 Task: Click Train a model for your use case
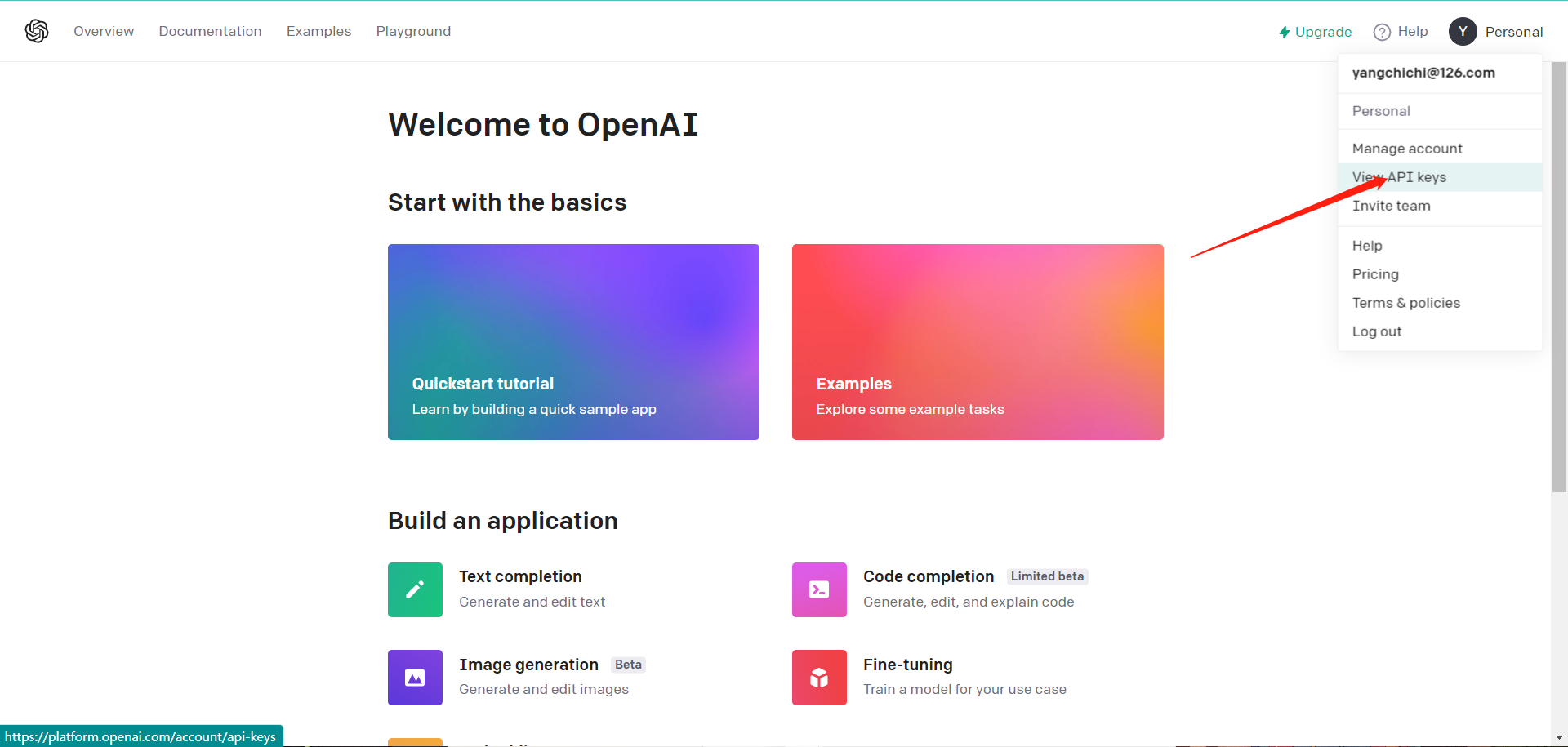tap(964, 689)
